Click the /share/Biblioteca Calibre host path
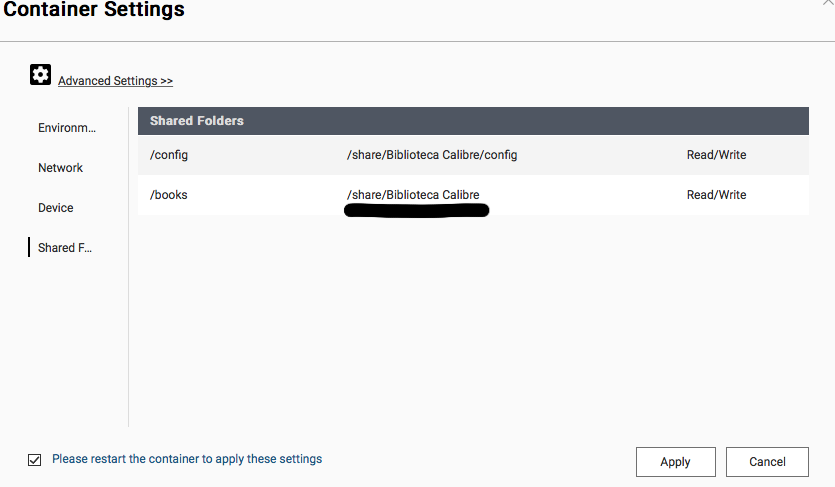This screenshot has height=487, width=835. 413,195
